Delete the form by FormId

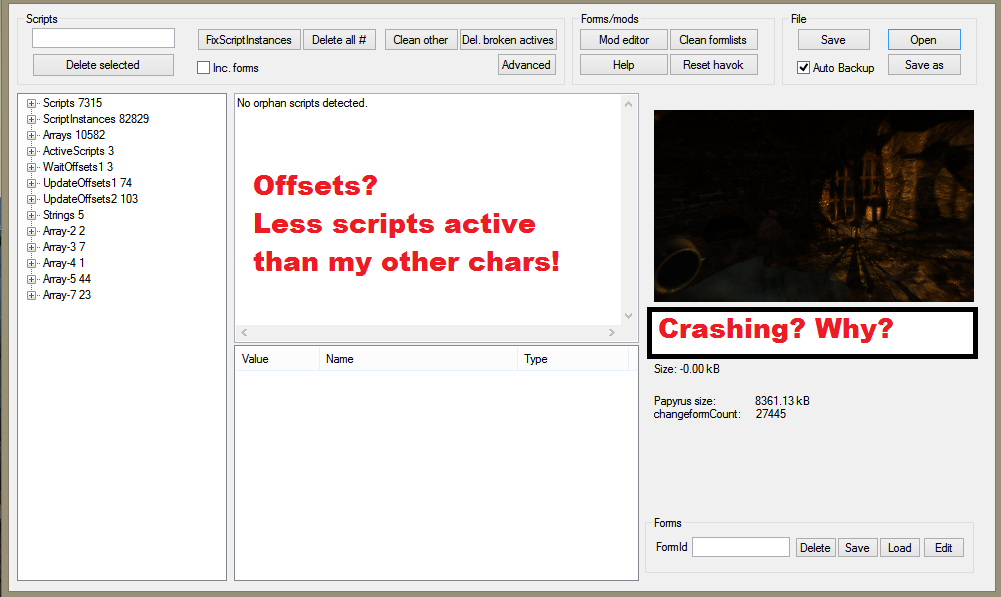(815, 547)
